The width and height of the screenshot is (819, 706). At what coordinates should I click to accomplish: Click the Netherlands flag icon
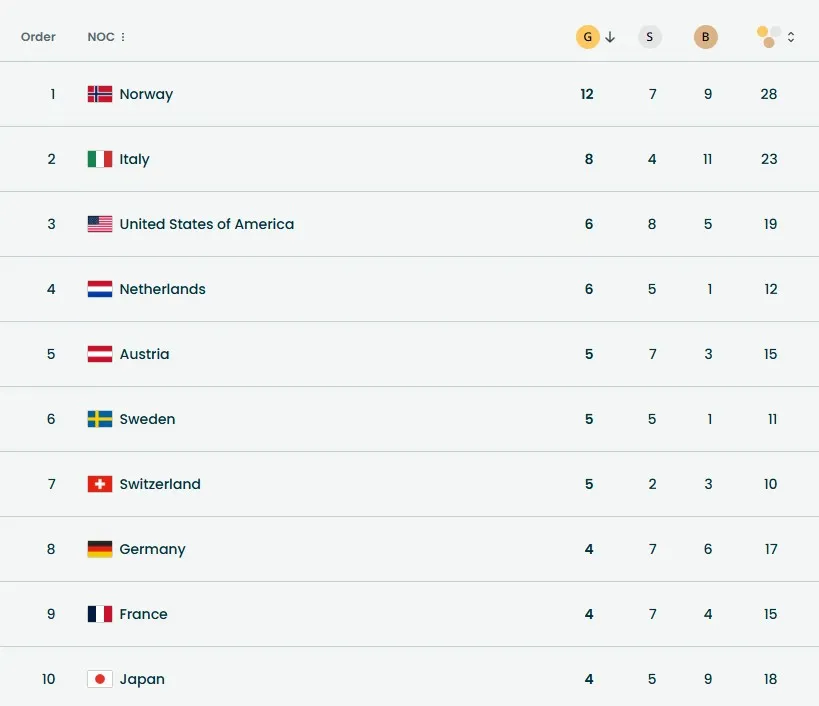click(x=100, y=289)
